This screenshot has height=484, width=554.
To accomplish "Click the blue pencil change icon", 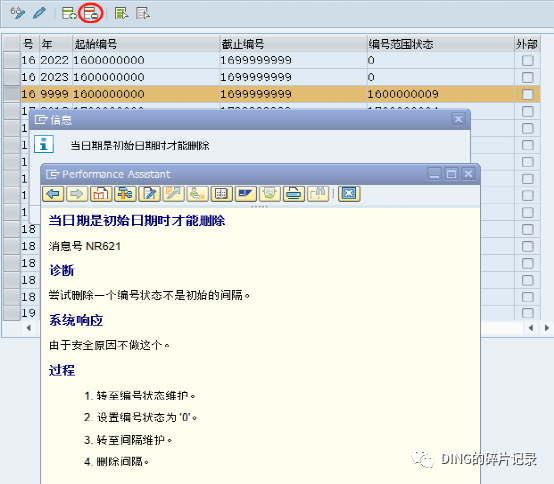I will [39, 13].
